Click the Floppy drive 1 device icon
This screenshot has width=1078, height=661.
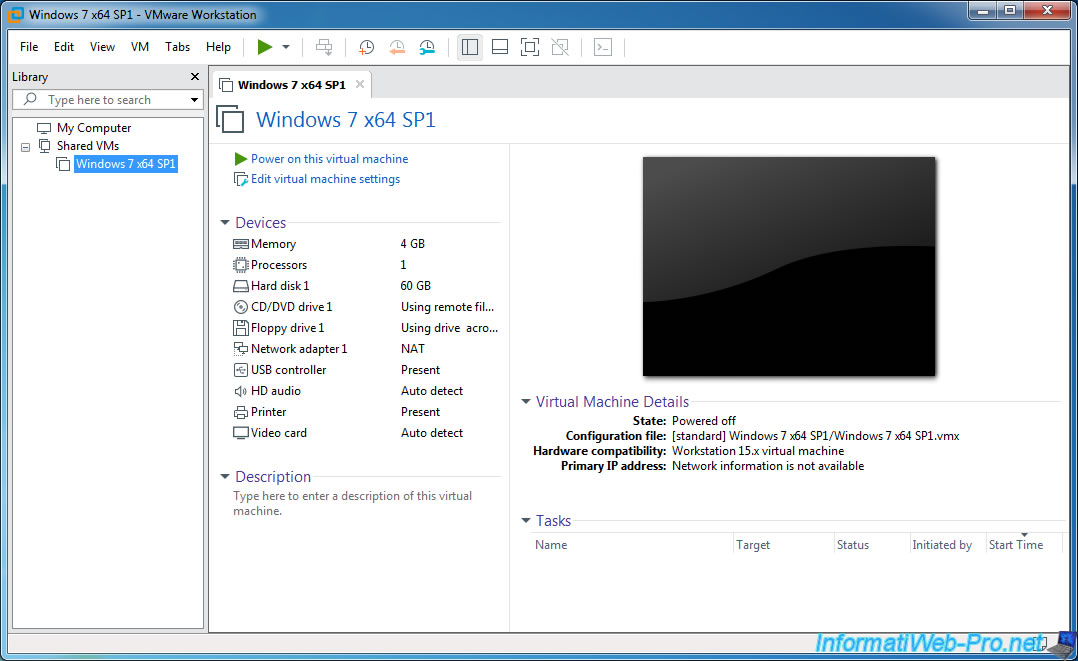[x=241, y=328]
